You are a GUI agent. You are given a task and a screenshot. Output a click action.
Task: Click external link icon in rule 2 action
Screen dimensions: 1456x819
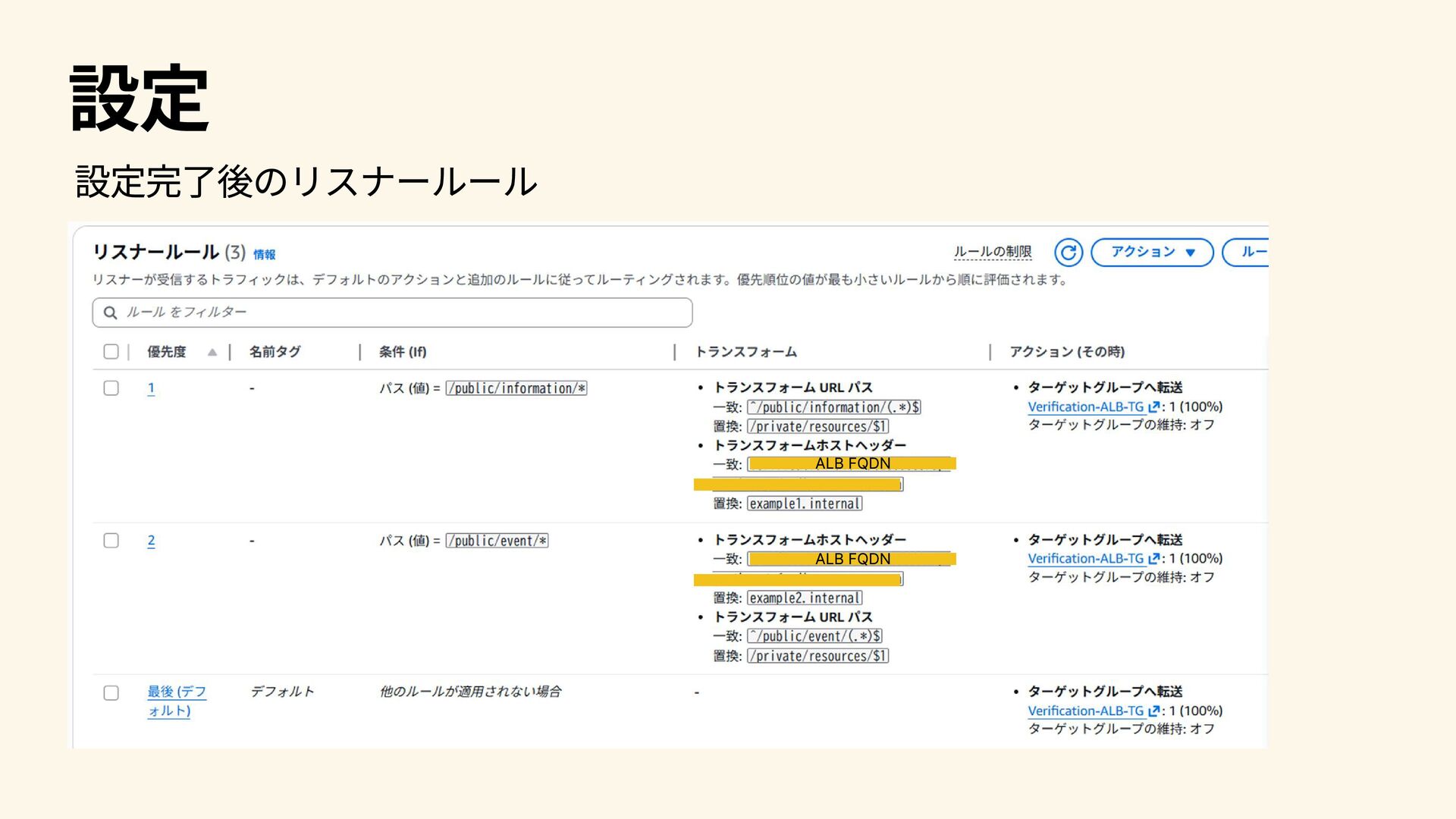tap(1153, 559)
